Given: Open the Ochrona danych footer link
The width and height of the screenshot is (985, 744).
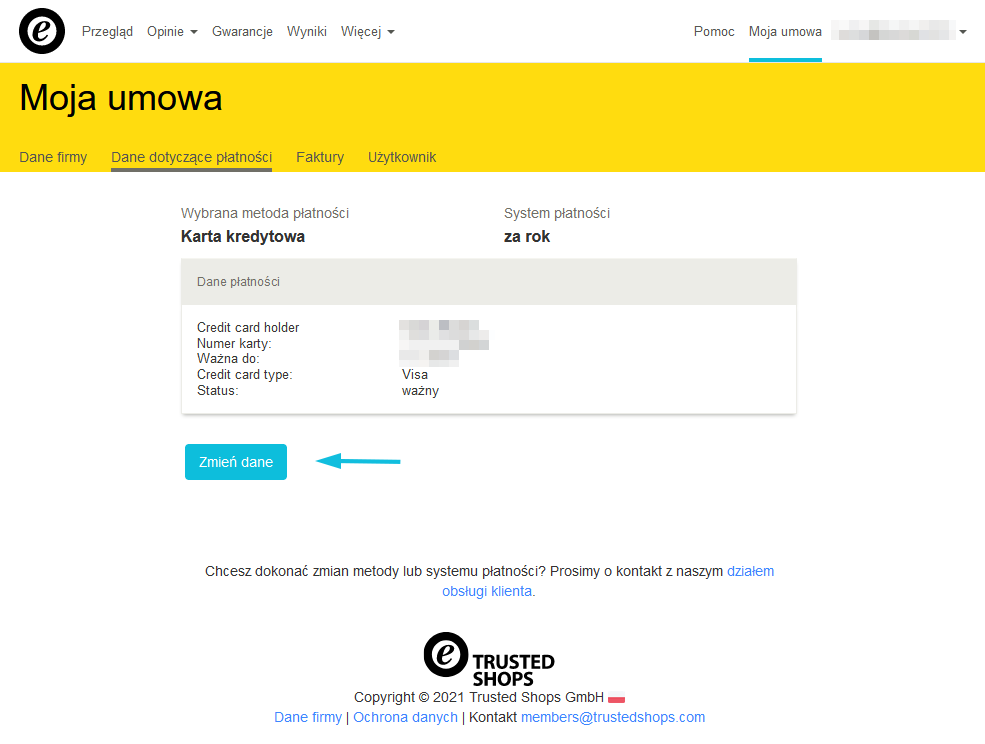Looking at the screenshot, I should (x=405, y=717).
